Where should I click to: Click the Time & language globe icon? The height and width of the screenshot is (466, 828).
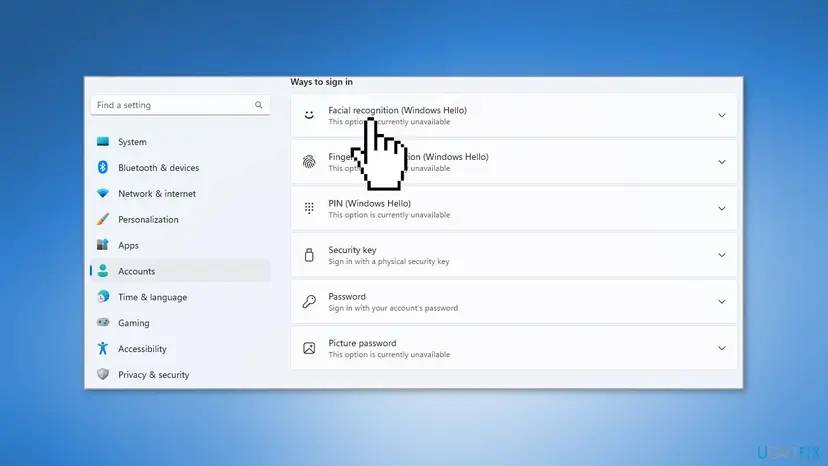click(x=103, y=297)
